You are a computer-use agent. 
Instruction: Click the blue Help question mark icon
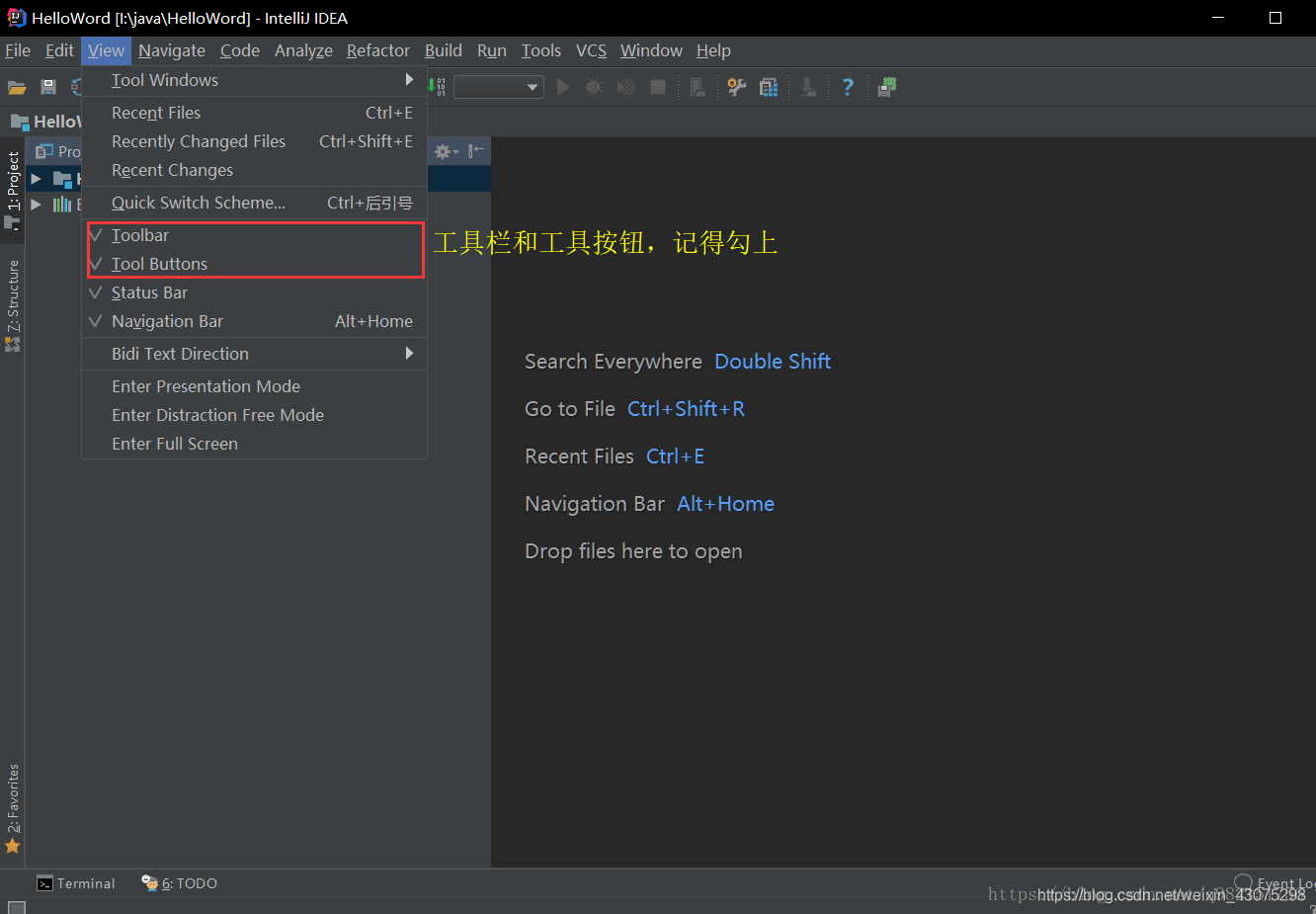tap(848, 88)
